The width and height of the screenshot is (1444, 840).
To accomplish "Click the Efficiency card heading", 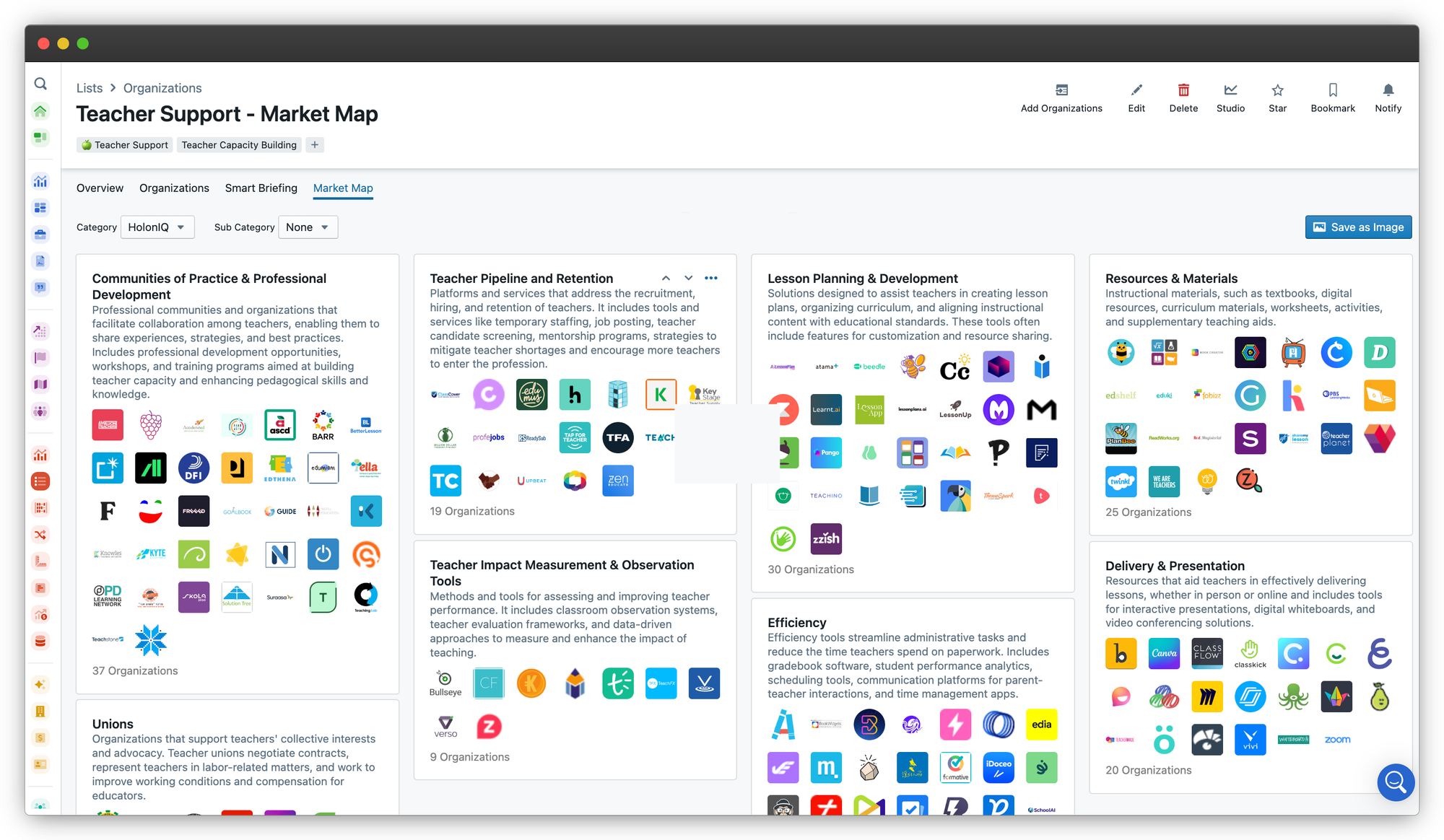I will click(796, 623).
